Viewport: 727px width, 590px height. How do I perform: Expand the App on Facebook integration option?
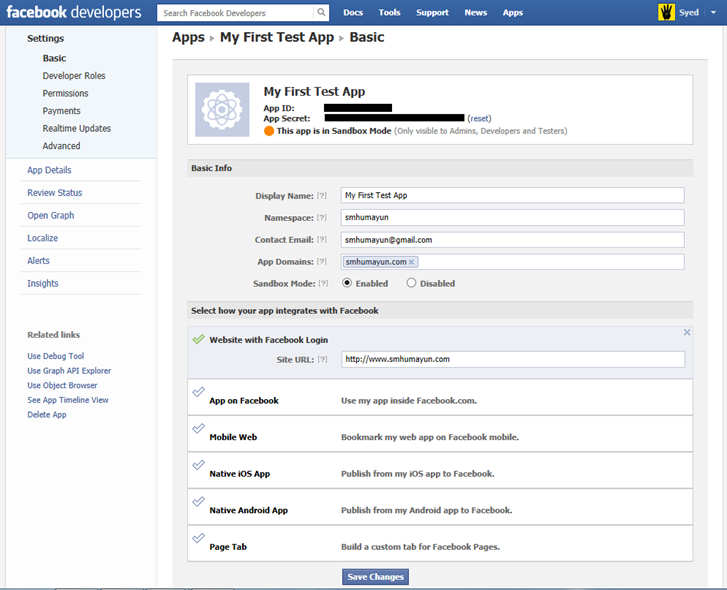440,397
